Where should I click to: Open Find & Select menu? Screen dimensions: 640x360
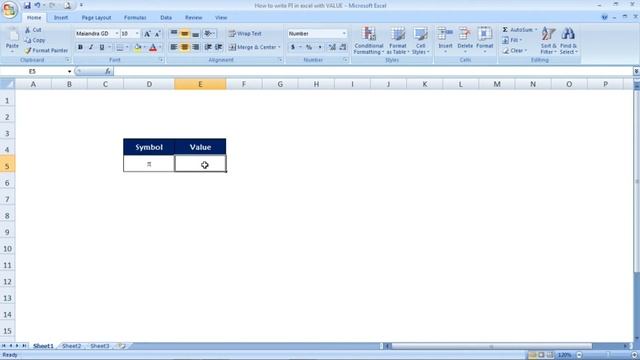(568, 40)
